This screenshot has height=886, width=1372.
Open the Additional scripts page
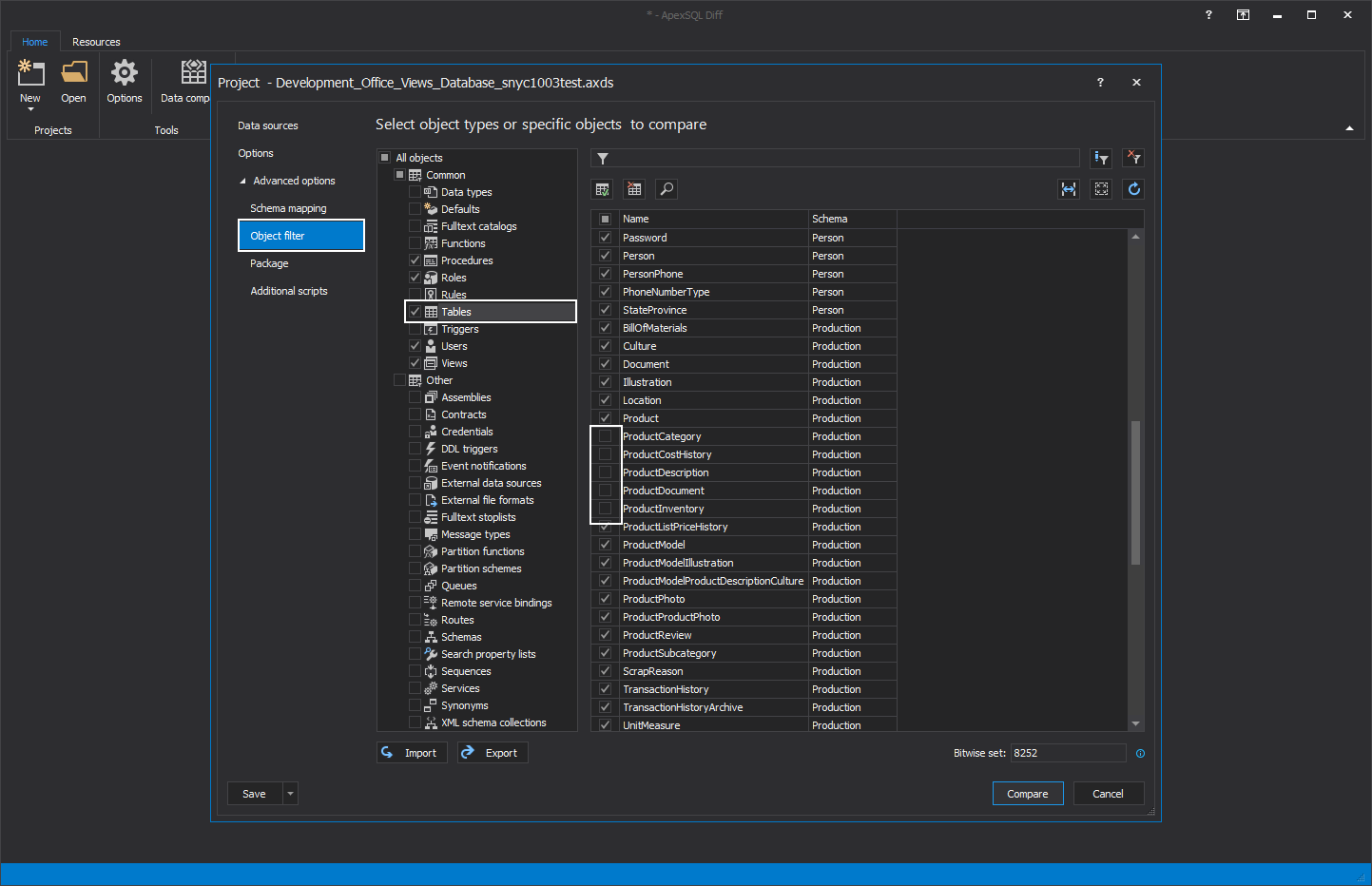pos(289,291)
